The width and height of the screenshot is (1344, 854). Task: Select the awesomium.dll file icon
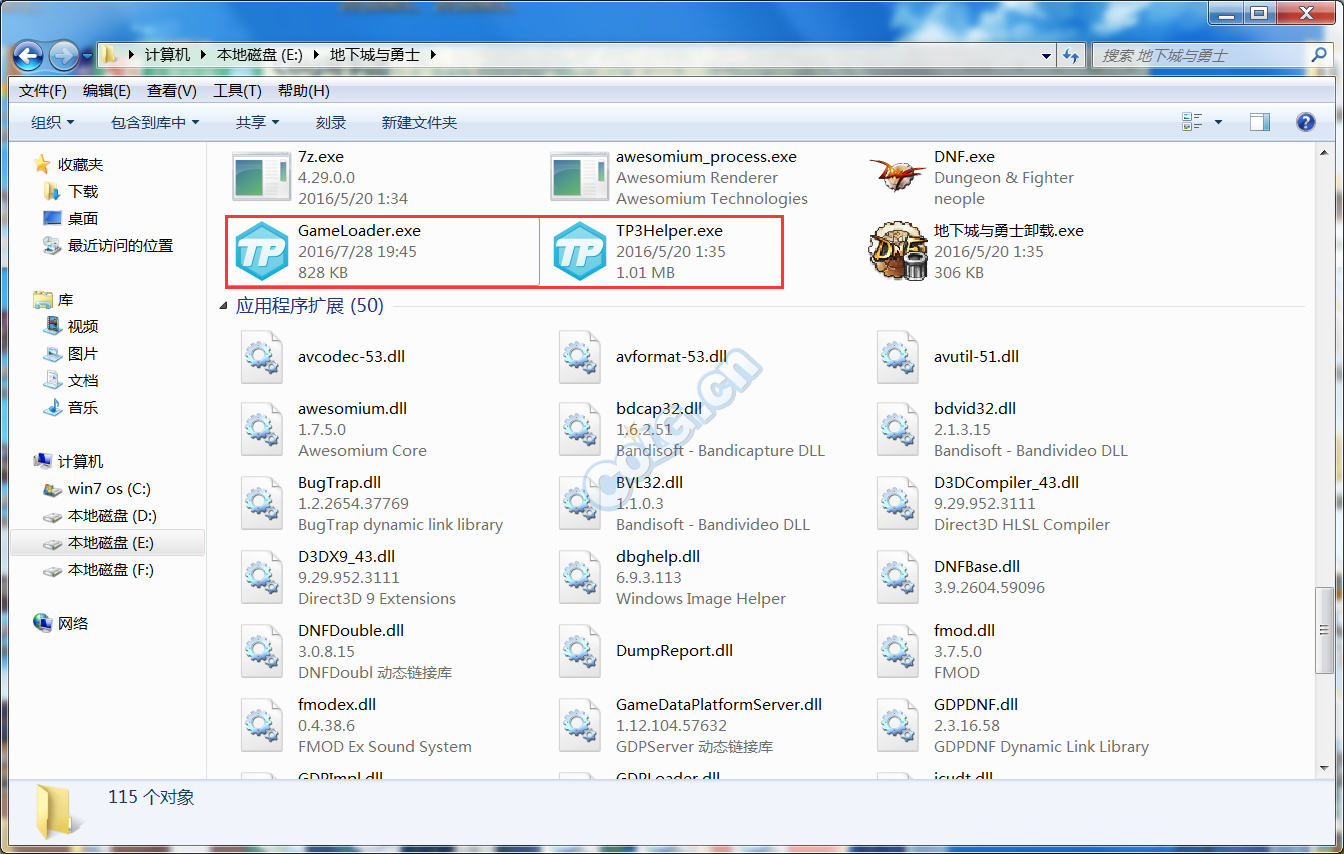point(262,429)
